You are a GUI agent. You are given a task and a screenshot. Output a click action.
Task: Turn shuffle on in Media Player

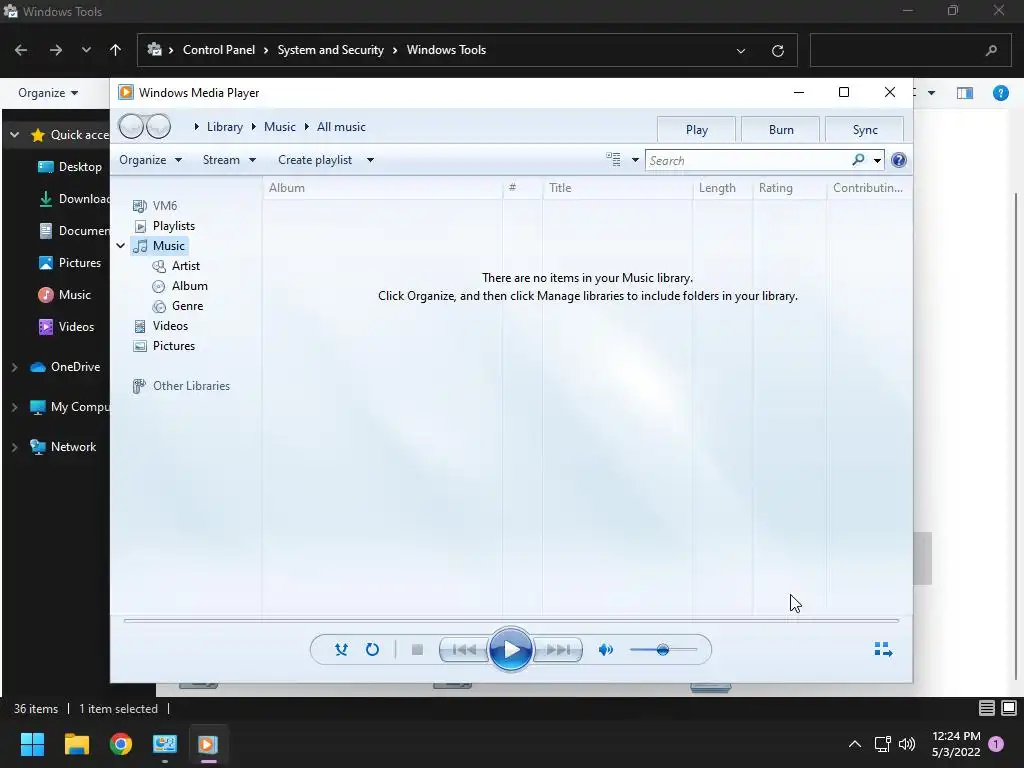coord(341,649)
